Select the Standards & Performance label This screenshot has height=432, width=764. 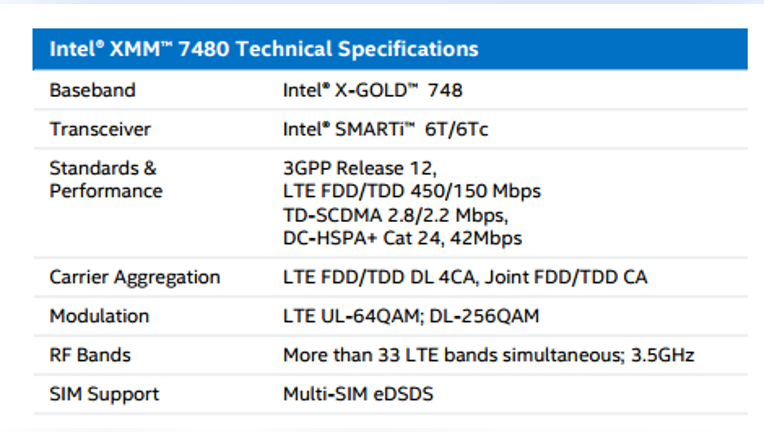click(106, 179)
